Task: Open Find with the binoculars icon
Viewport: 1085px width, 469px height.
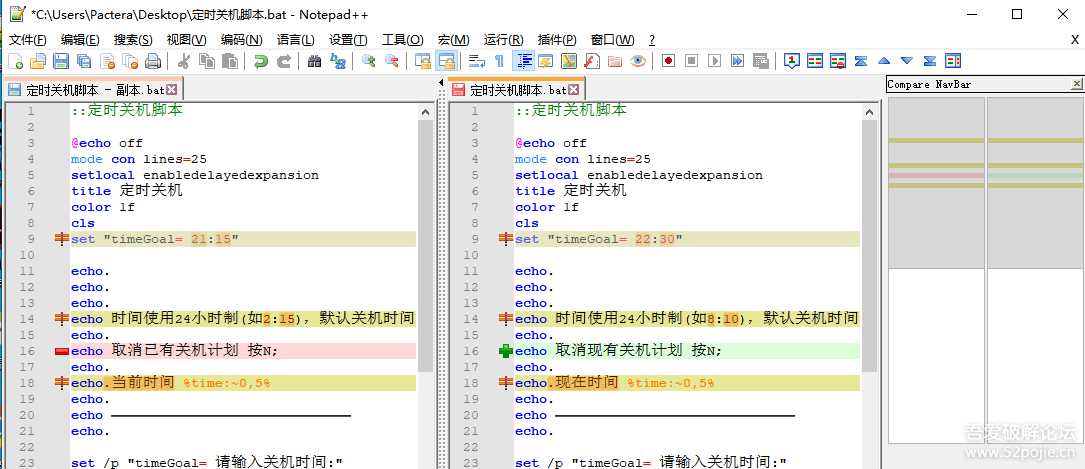Action: tap(314, 61)
